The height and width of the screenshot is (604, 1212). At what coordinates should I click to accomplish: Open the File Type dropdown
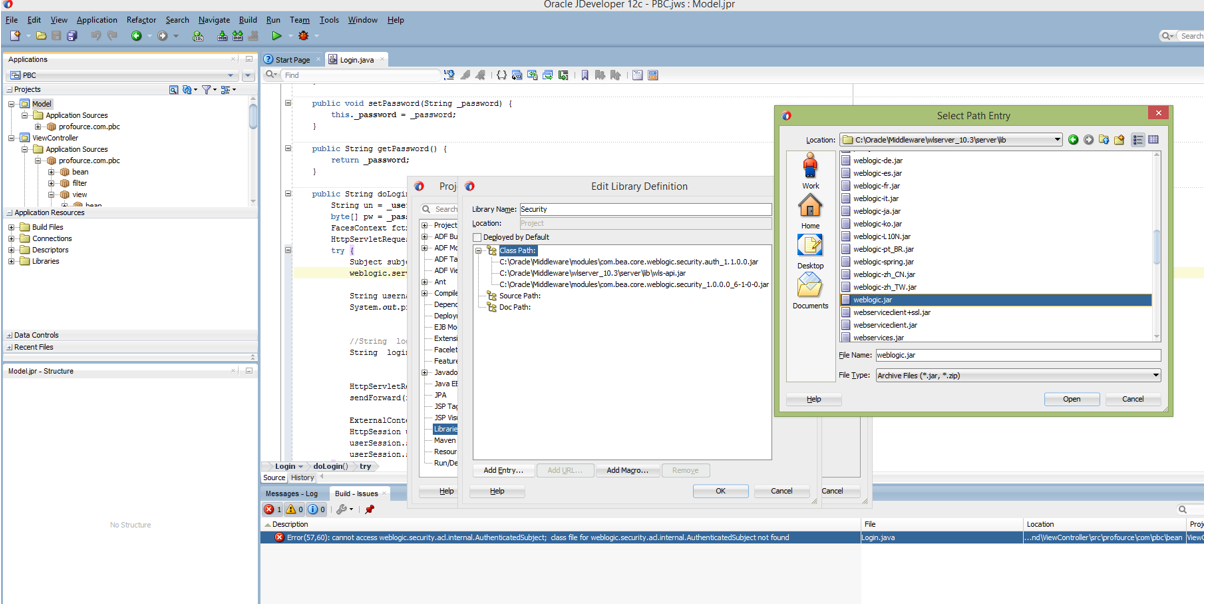pyautogui.click(x=1156, y=376)
